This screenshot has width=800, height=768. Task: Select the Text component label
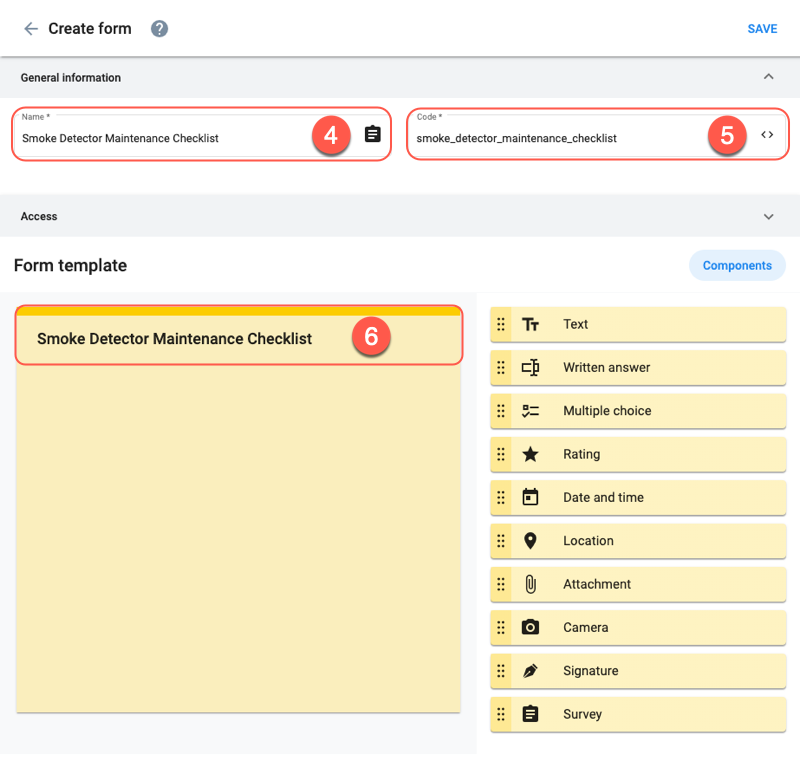(576, 325)
